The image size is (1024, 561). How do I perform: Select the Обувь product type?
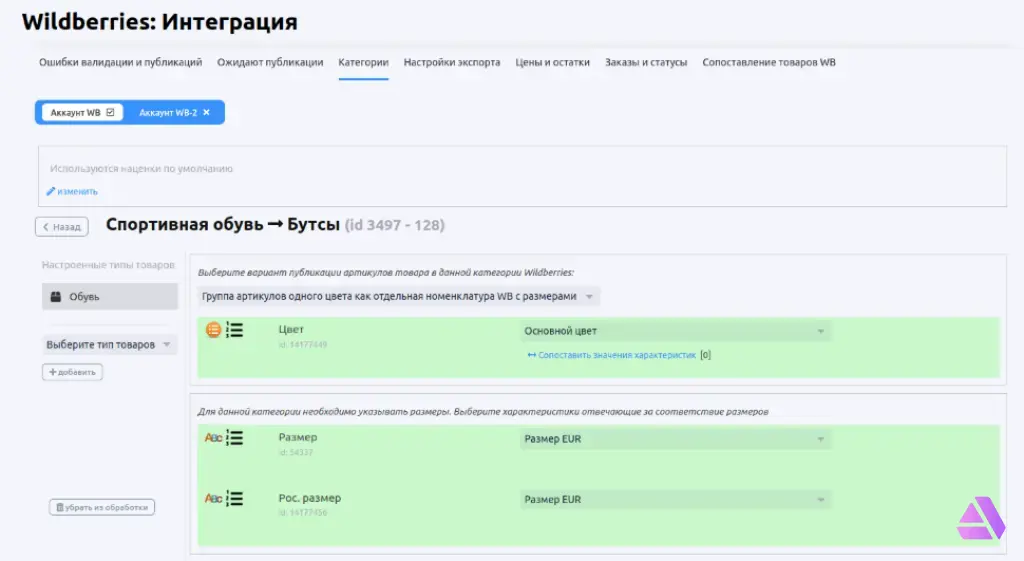coord(110,297)
